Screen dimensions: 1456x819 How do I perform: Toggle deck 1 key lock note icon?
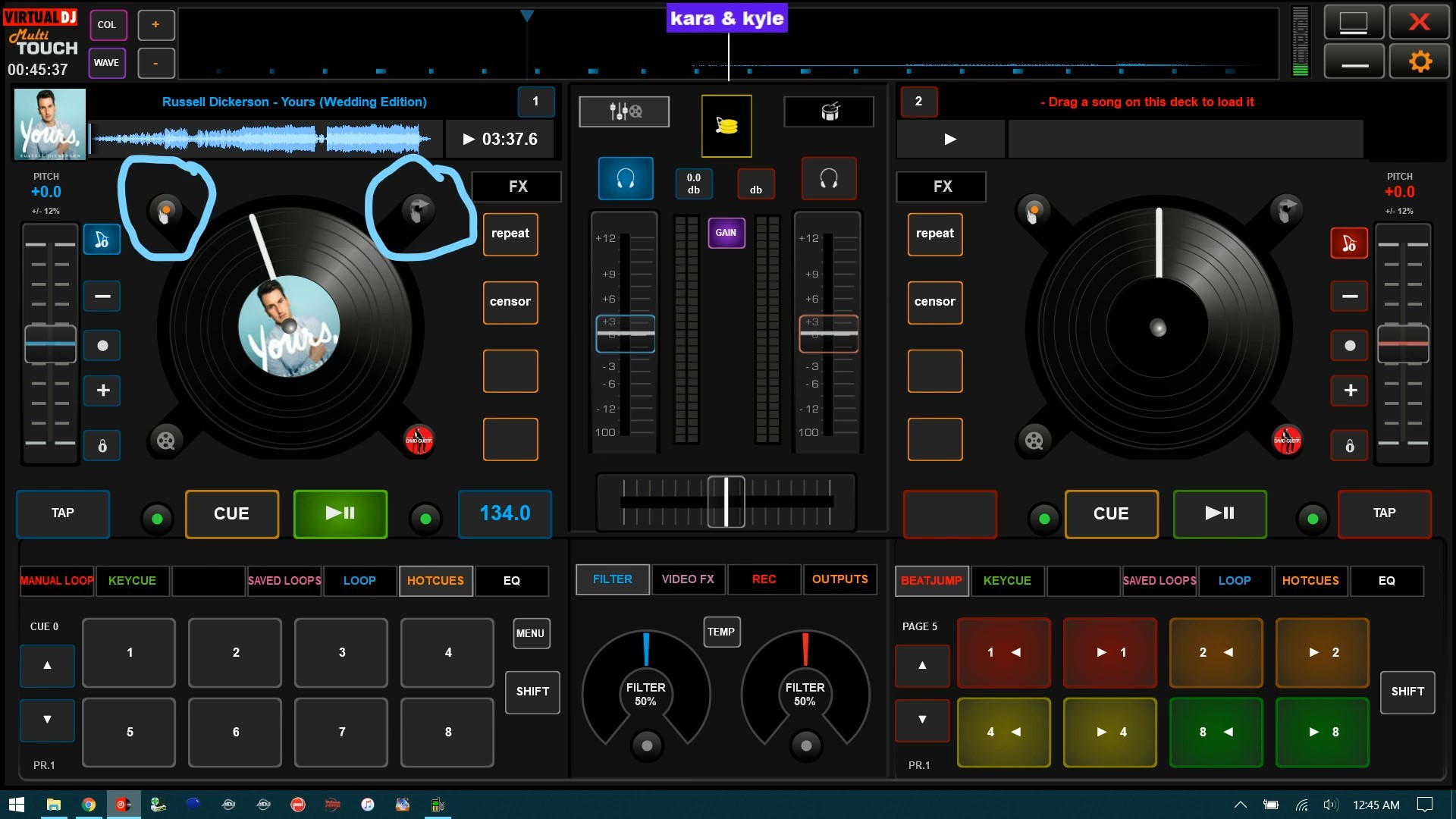102,240
